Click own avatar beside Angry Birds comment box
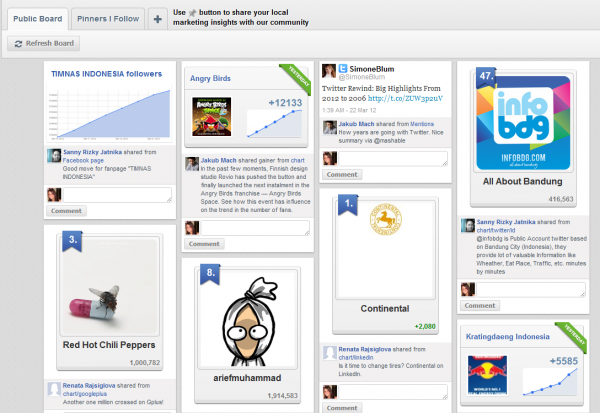600x413 pixels. pyautogui.click(x=192, y=228)
